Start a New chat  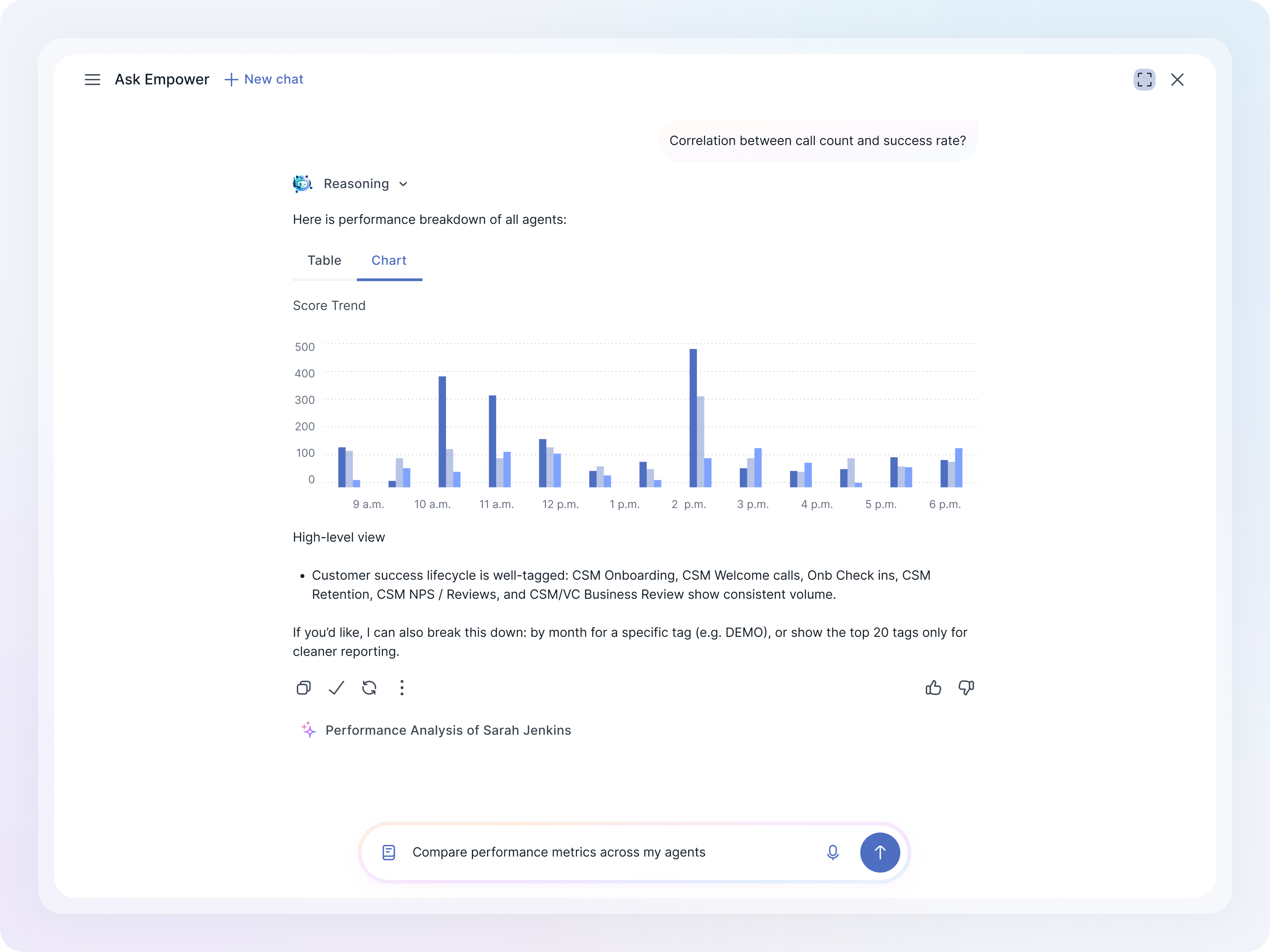(264, 79)
